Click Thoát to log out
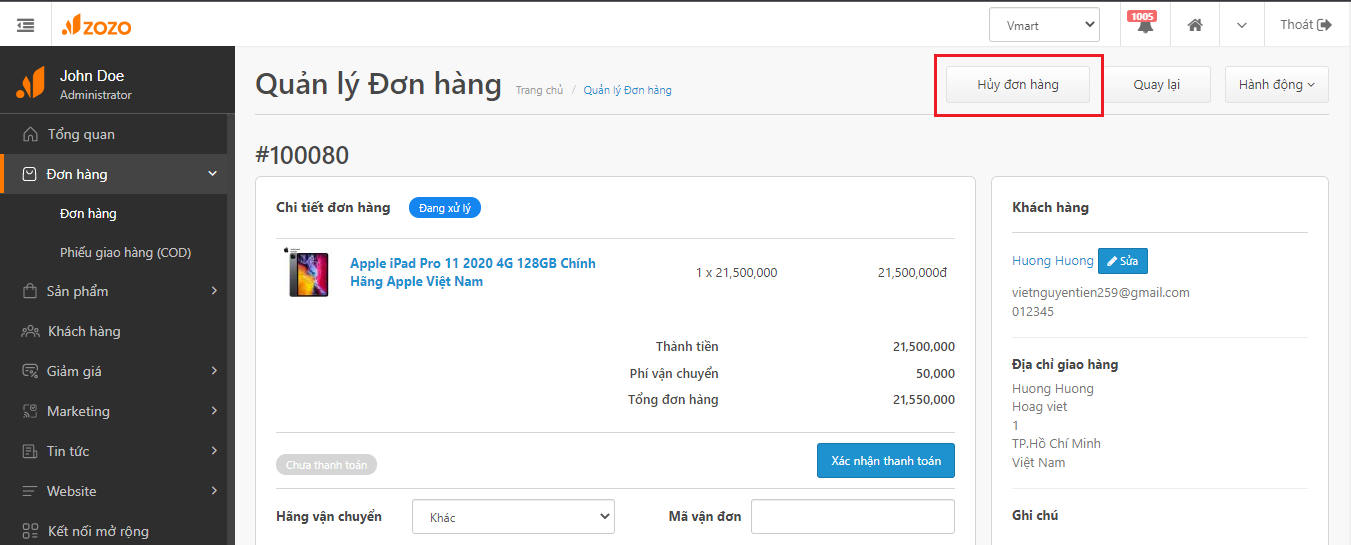Viewport: 1351px width, 545px height. point(1306,25)
